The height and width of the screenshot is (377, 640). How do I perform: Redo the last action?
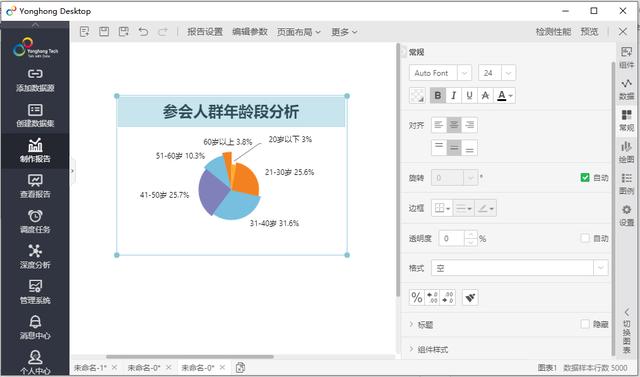[x=163, y=32]
